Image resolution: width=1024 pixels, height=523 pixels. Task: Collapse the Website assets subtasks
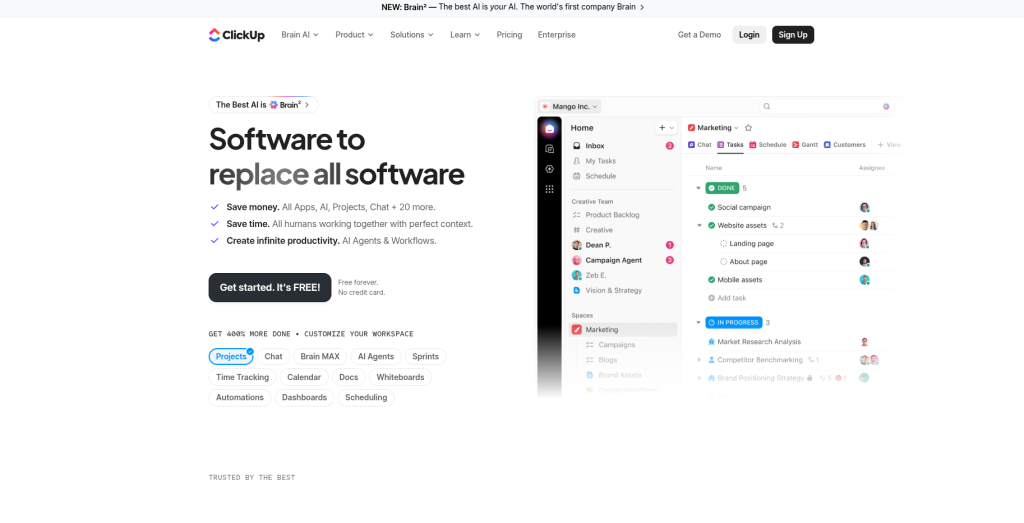pos(699,225)
